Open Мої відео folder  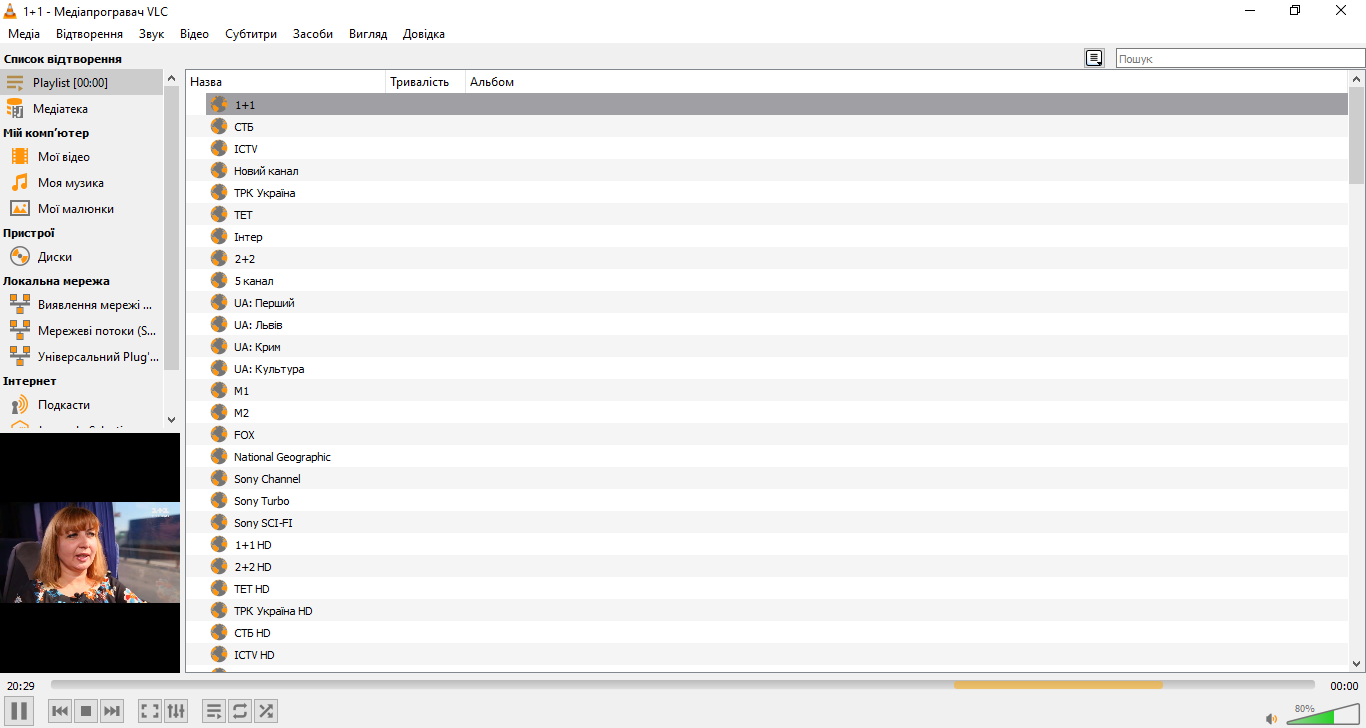click(x=81, y=157)
